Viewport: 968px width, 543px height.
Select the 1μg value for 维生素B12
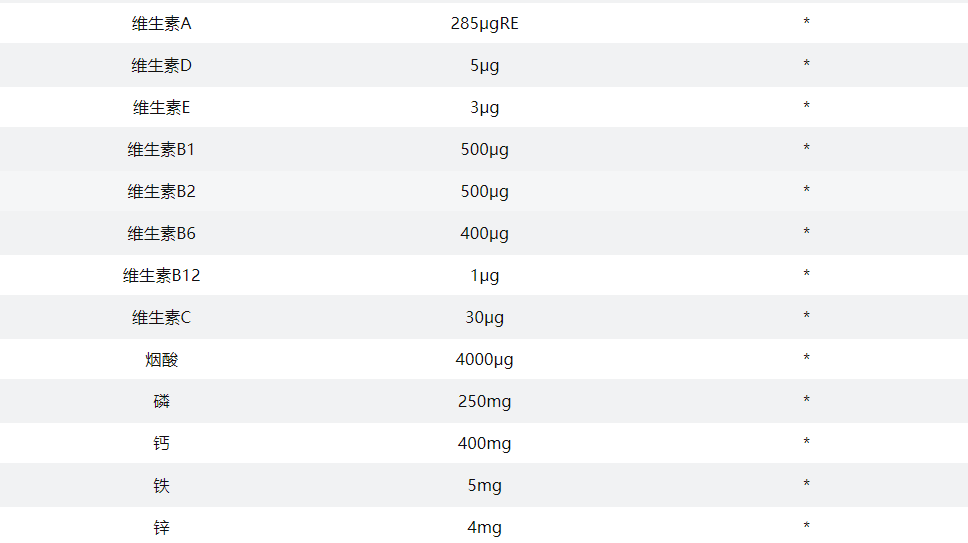click(484, 275)
